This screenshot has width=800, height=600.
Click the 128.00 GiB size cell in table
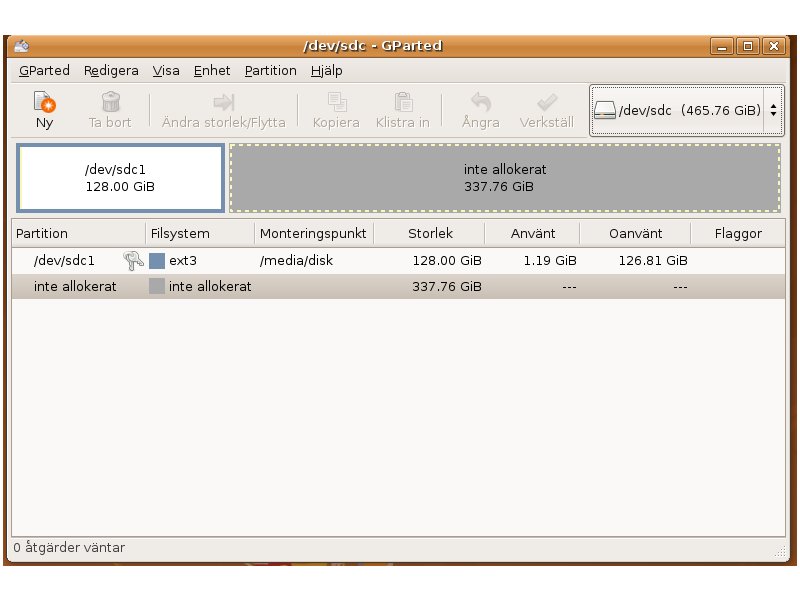click(x=447, y=261)
